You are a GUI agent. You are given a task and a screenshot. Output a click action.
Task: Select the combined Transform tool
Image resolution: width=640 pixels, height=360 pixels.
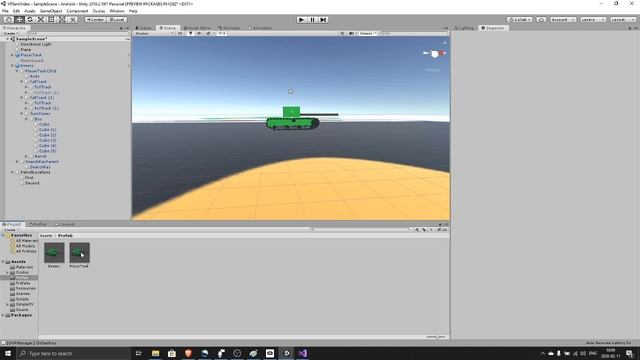click(62, 20)
